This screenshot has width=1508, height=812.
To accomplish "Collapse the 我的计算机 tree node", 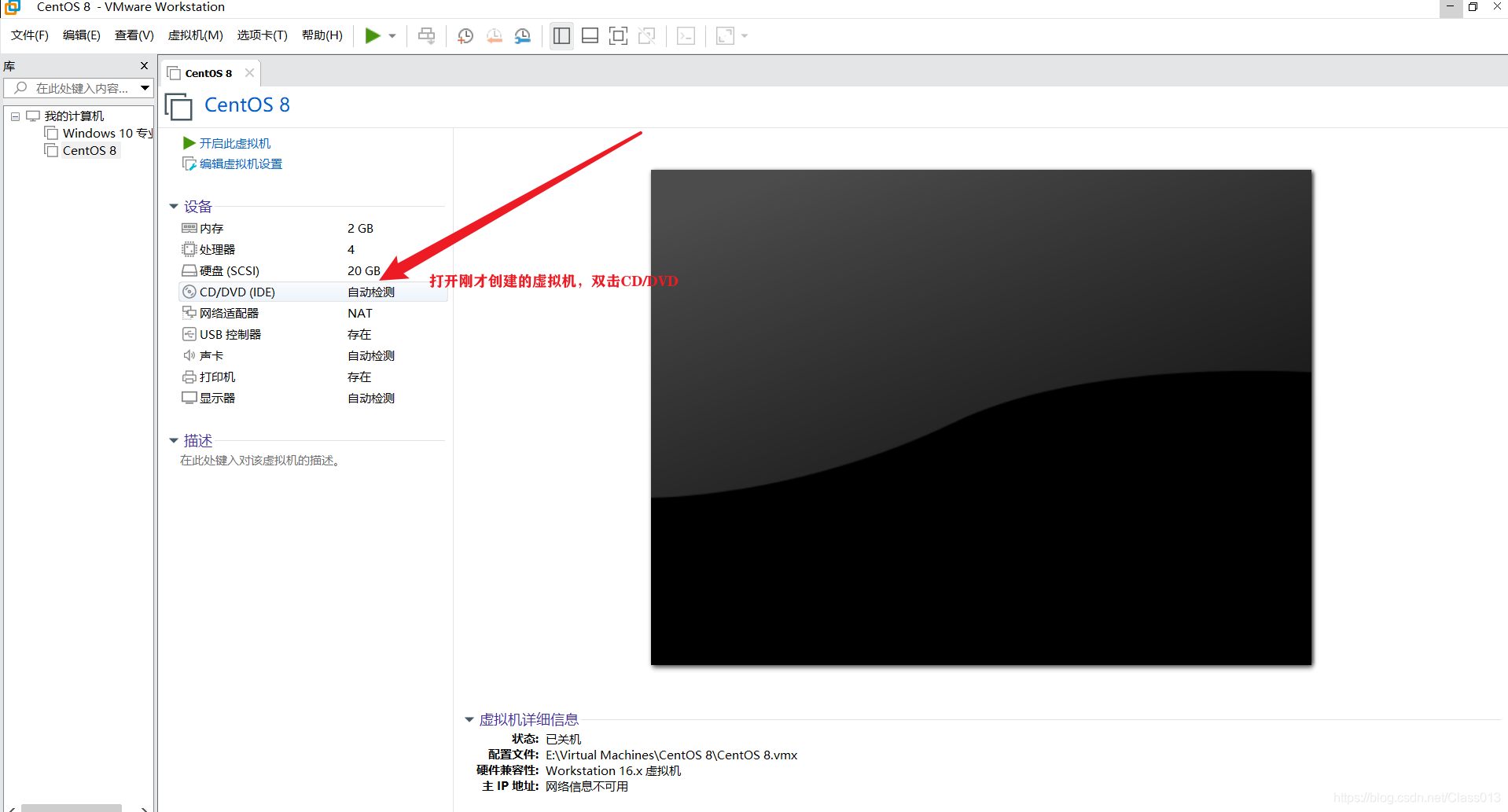I will pos(15,116).
